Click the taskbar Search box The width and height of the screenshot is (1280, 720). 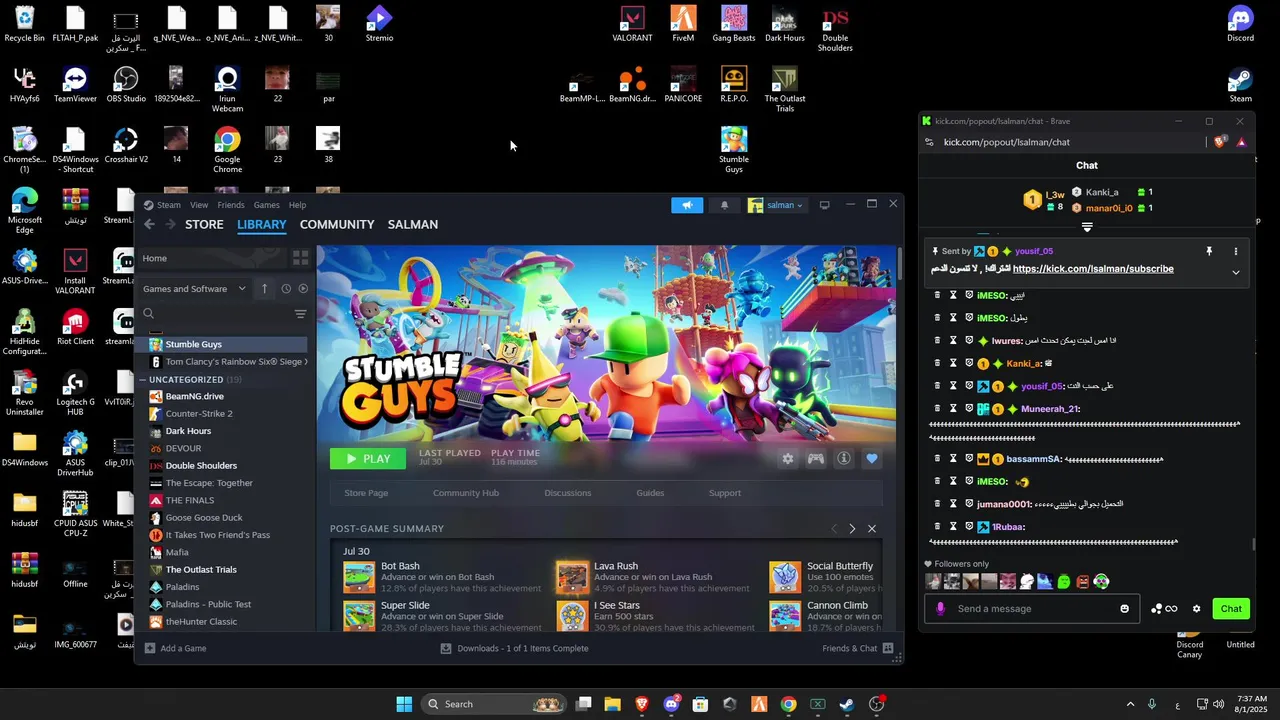tap(494, 704)
